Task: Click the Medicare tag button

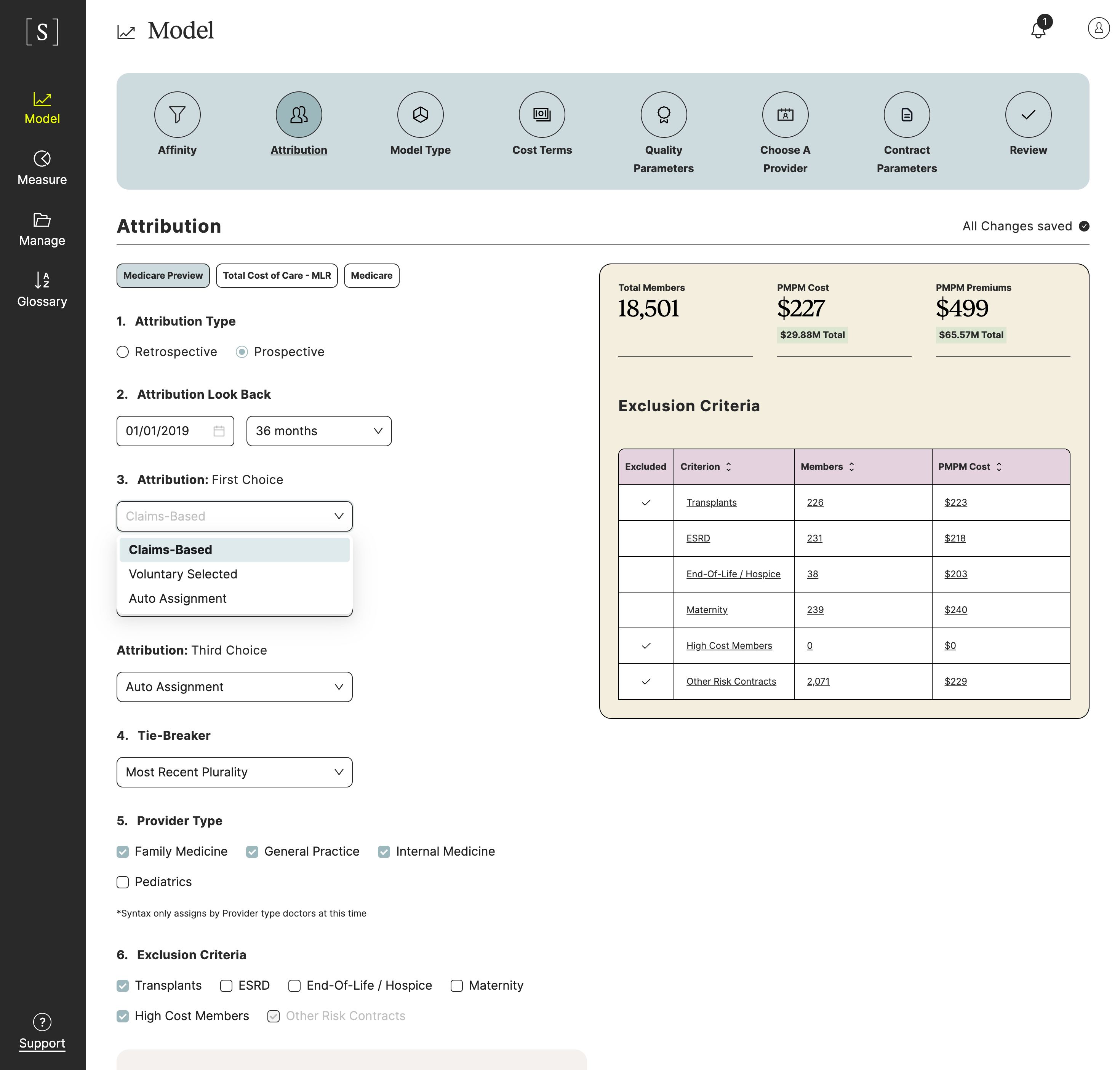Action: click(371, 275)
